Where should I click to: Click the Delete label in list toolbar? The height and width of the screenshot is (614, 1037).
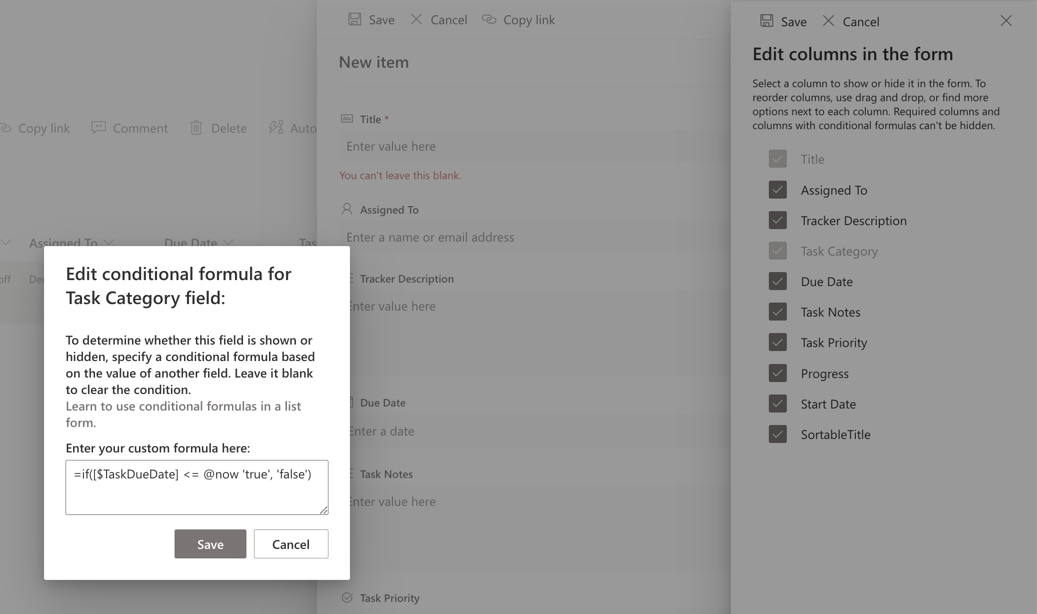(x=229, y=128)
